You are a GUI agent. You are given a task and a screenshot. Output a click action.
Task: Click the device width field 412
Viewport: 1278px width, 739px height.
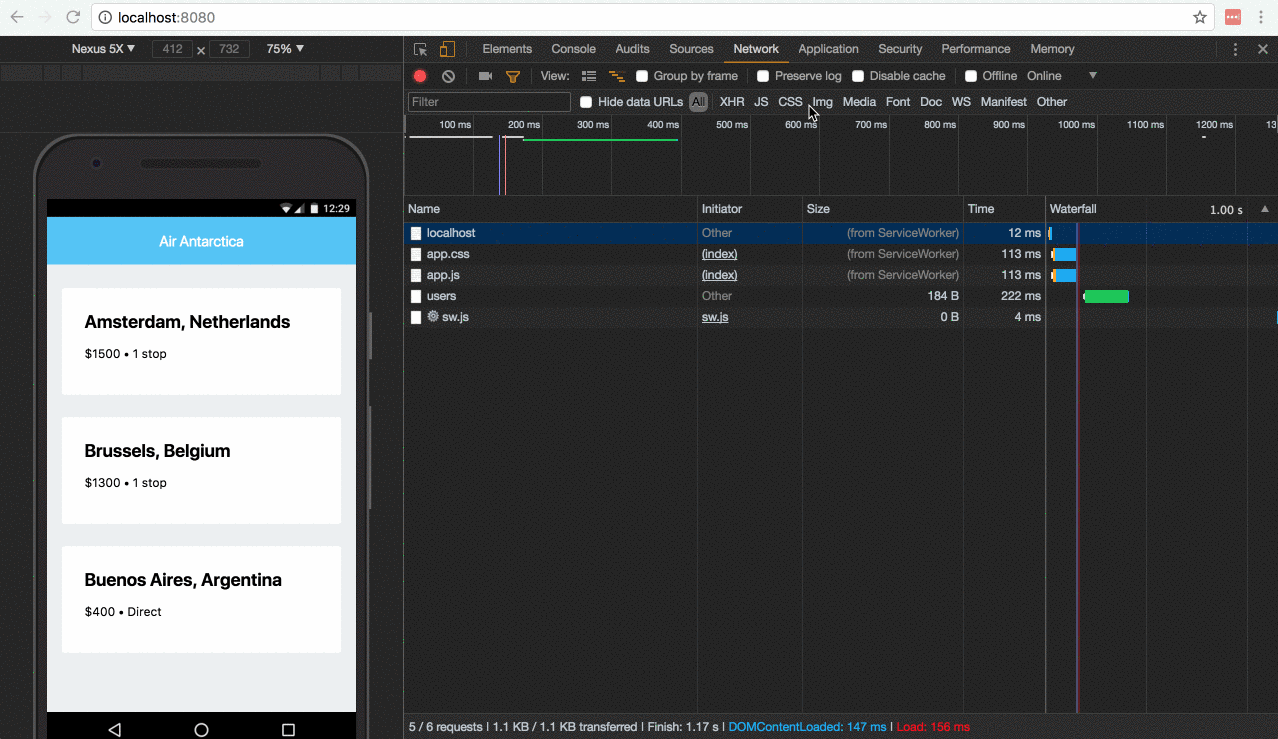172,49
